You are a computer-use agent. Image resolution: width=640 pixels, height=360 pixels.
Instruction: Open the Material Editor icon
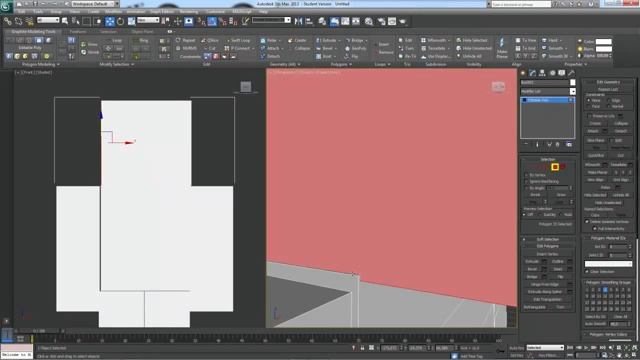(369, 21)
